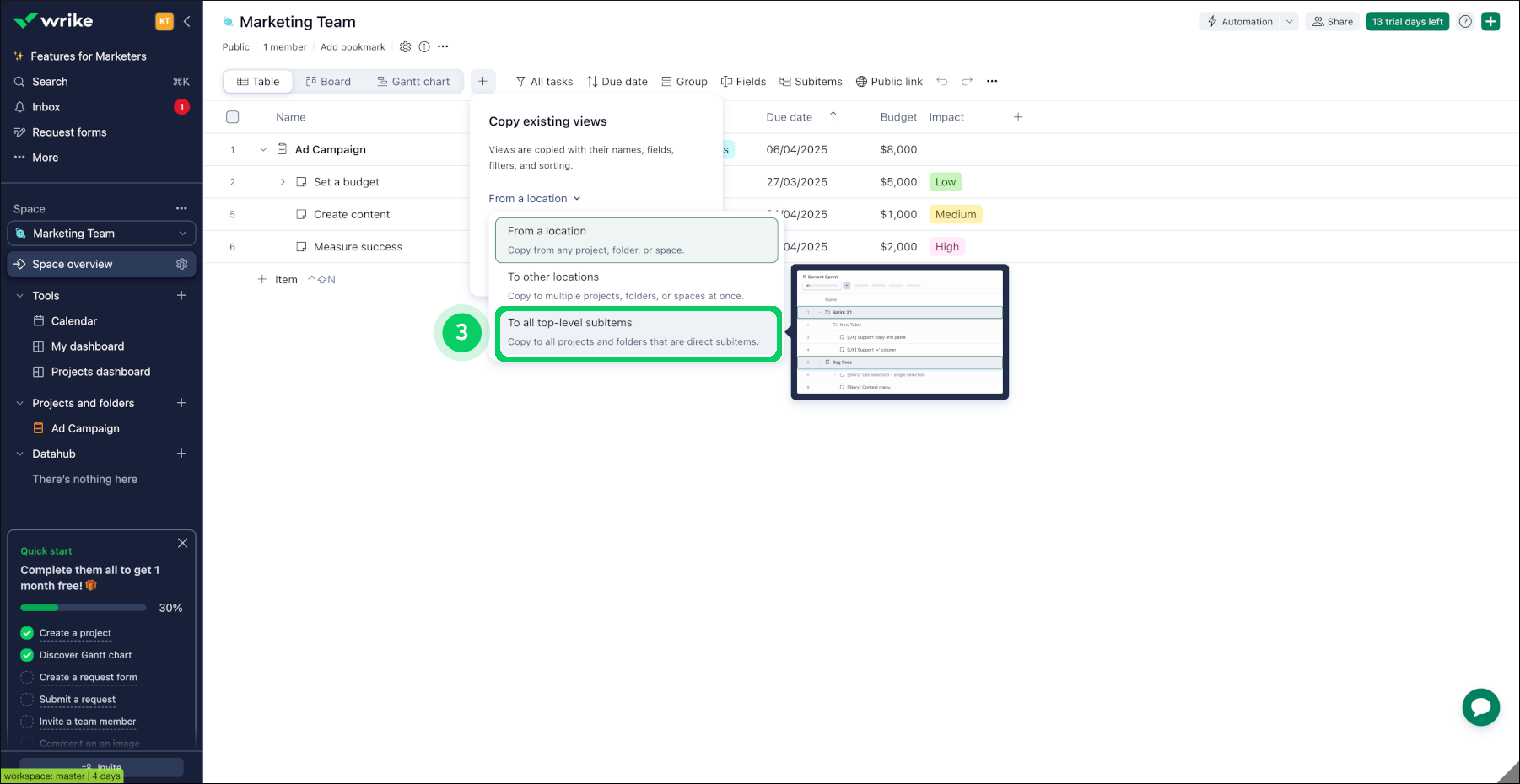1520x784 pixels.
Task: Open the help question mark icon
Action: click(x=1465, y=22)
